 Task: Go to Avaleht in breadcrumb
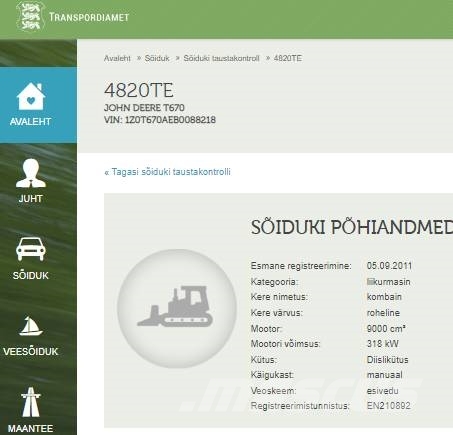point(117,58)
